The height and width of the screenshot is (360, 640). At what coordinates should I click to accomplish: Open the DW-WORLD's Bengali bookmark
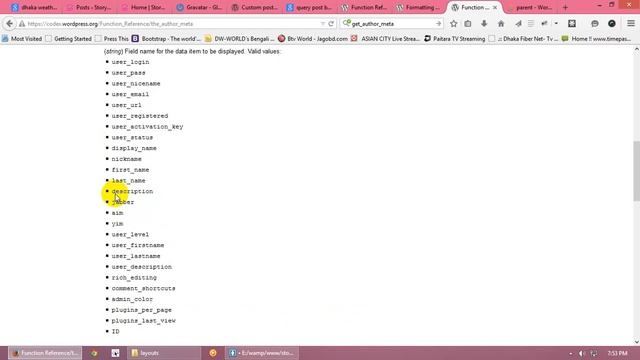tap(240, 39)
